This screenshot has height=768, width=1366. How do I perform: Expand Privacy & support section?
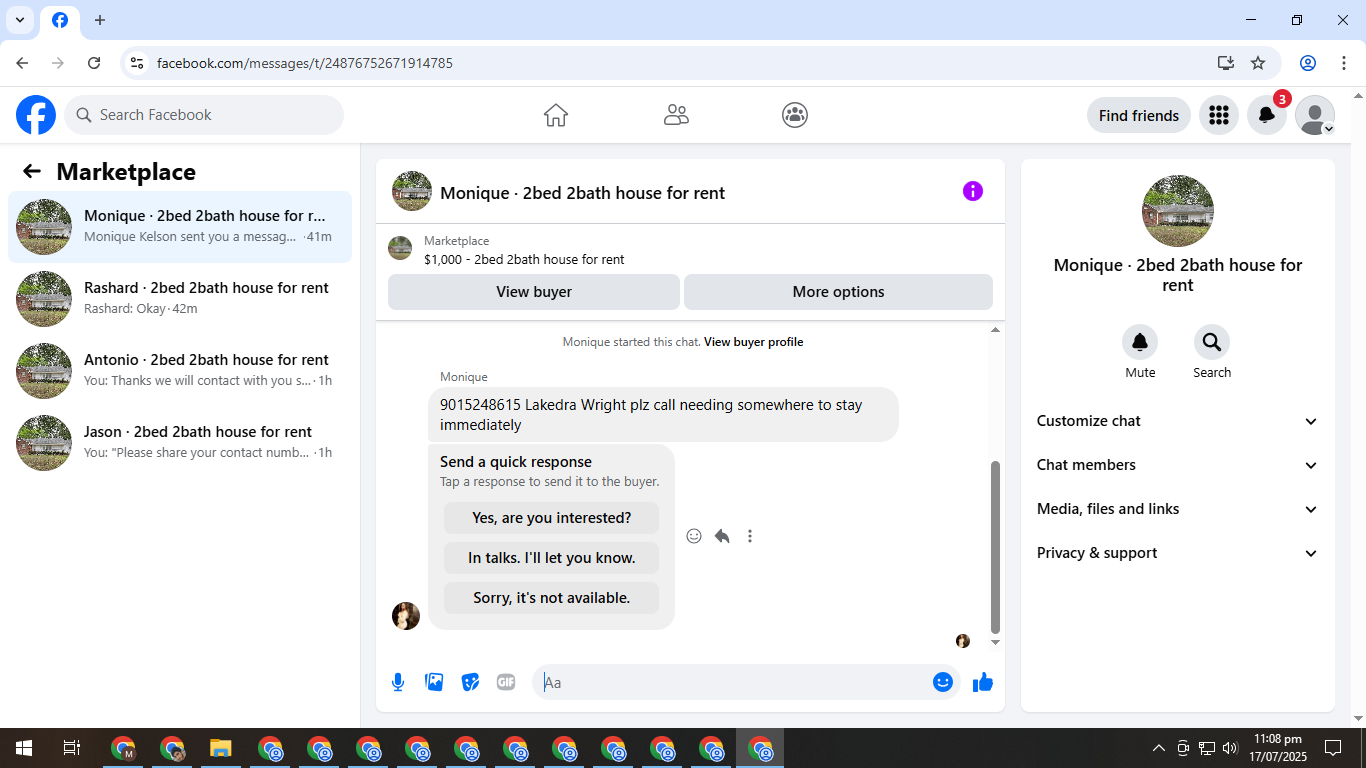pos(1178,553)
